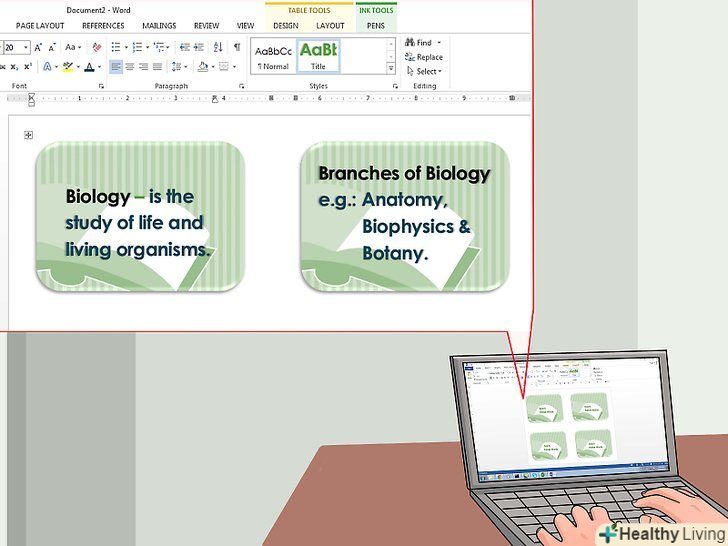The height and width of the screenshot is (546, 728).
Task: Click the Borders icon
Action: click(224, 67)
